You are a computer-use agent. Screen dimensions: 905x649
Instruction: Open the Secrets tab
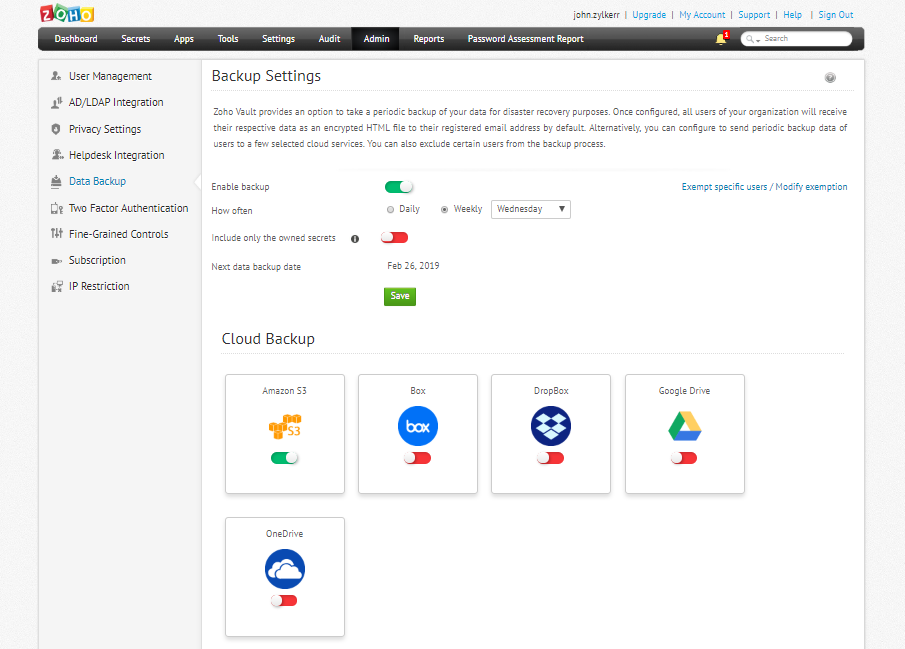click(136, 39)
